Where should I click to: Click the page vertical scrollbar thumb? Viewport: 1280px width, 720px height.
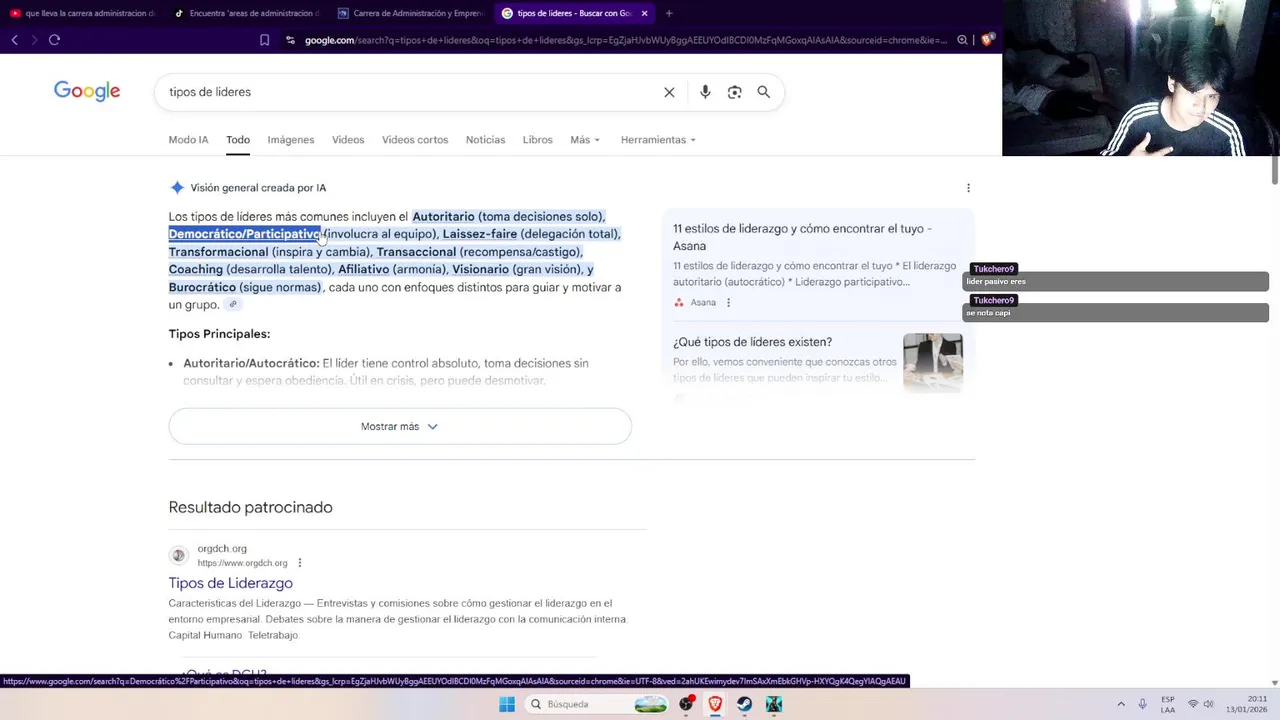1274,170
